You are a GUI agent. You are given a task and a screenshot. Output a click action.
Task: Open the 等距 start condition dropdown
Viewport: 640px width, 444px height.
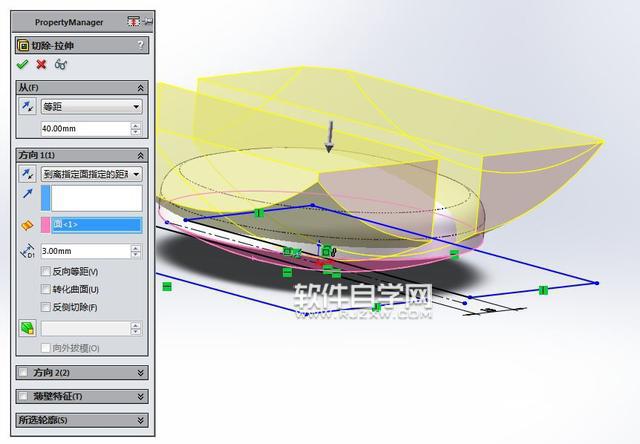pyautogui.click(x=92, y=107)
